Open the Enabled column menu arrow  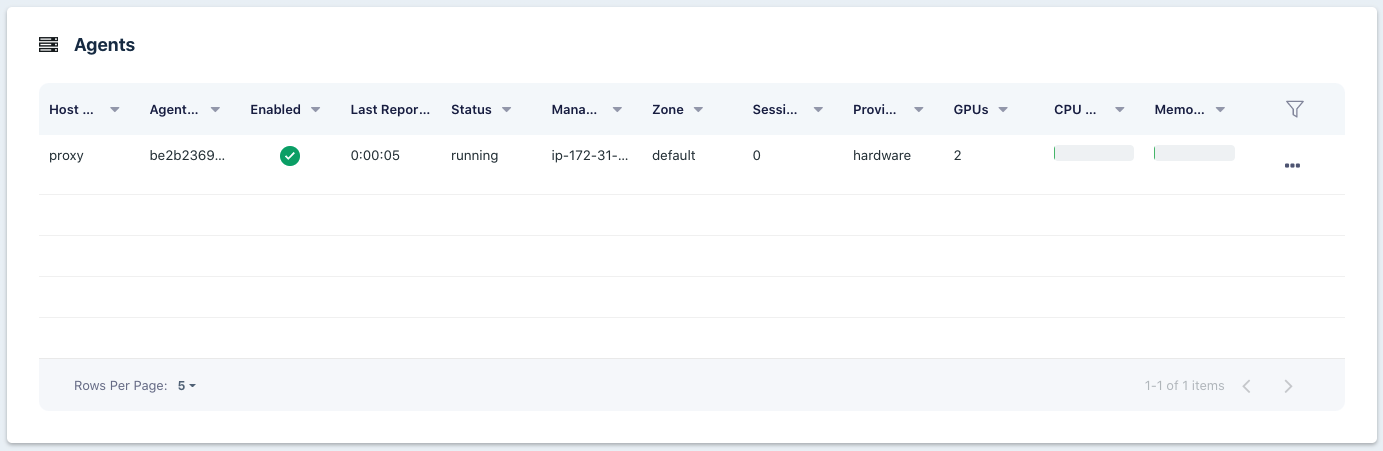(x=316, y=110)
